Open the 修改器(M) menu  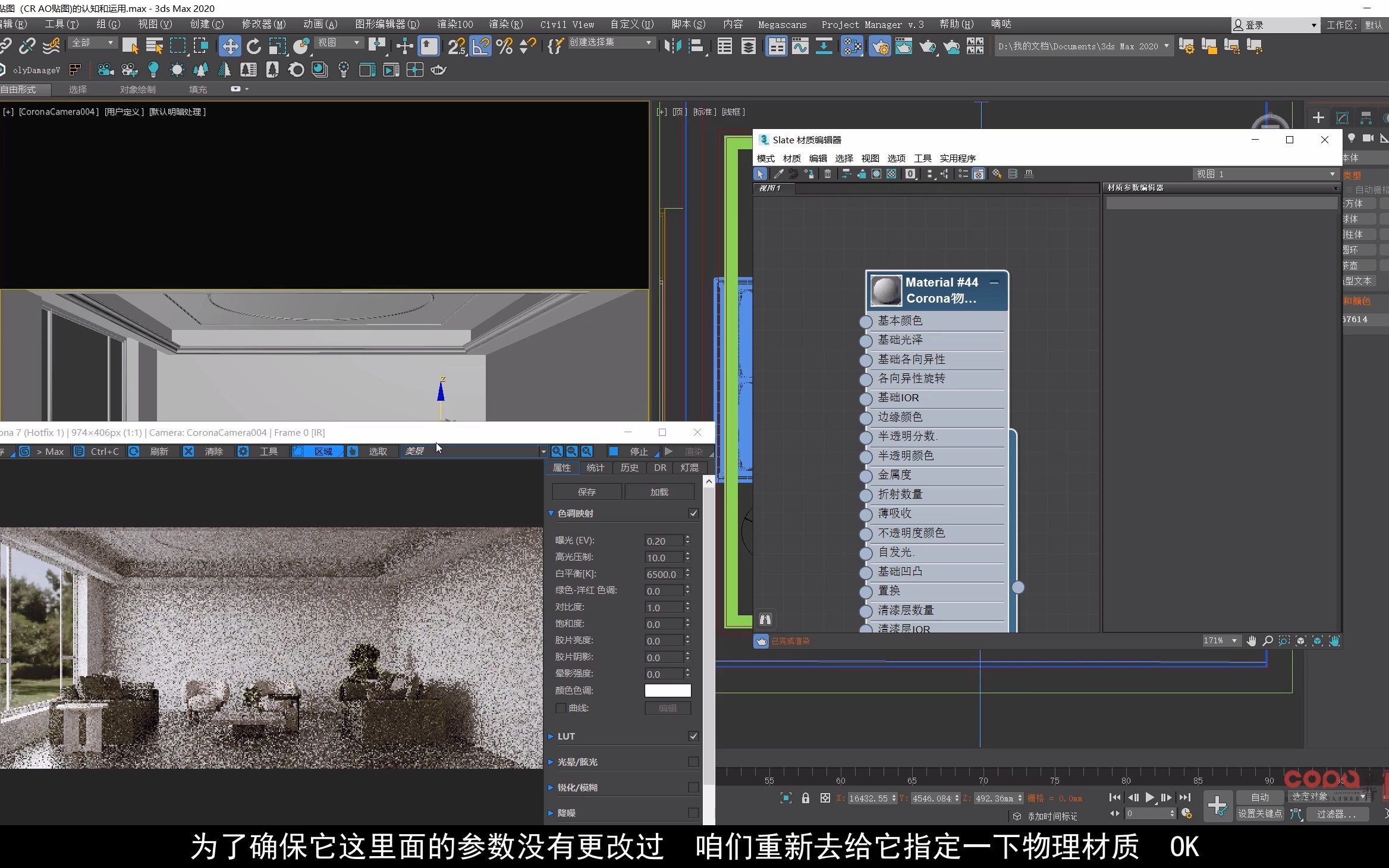263,24
